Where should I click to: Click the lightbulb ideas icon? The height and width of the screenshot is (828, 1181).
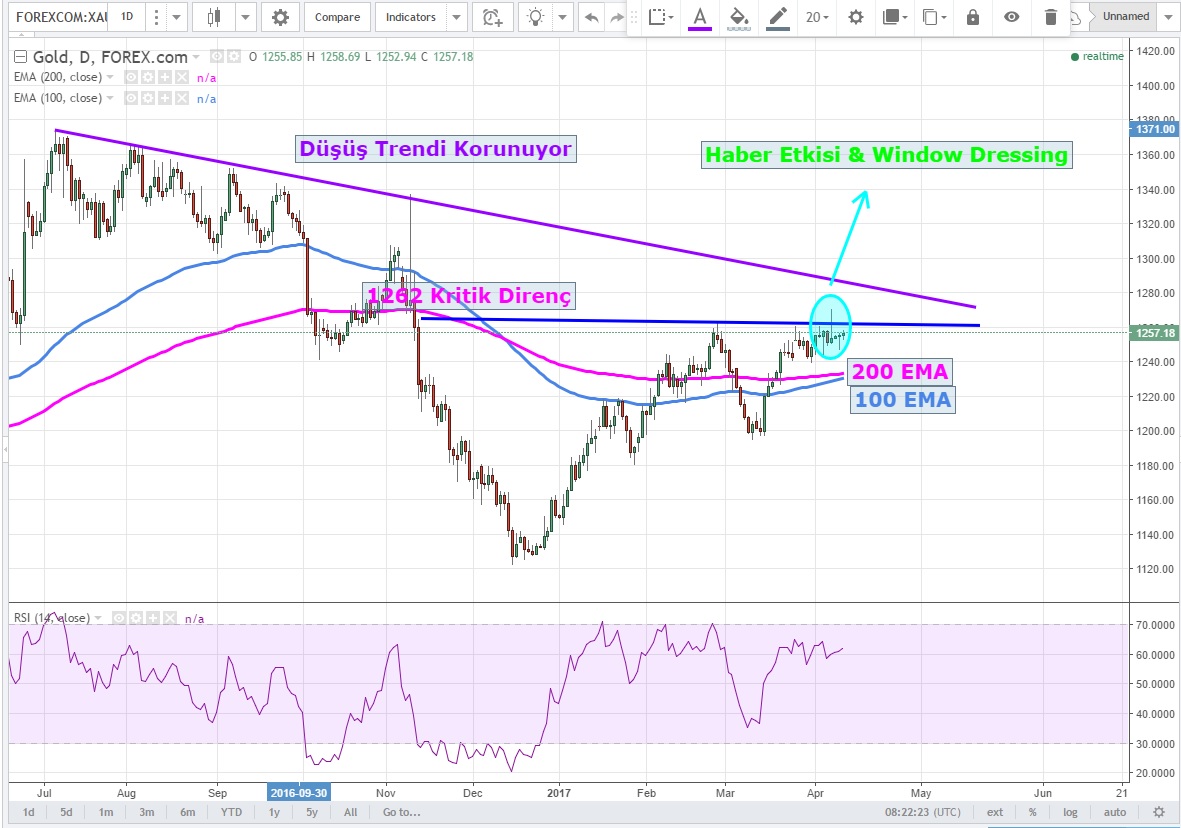(x=538, y=17)
